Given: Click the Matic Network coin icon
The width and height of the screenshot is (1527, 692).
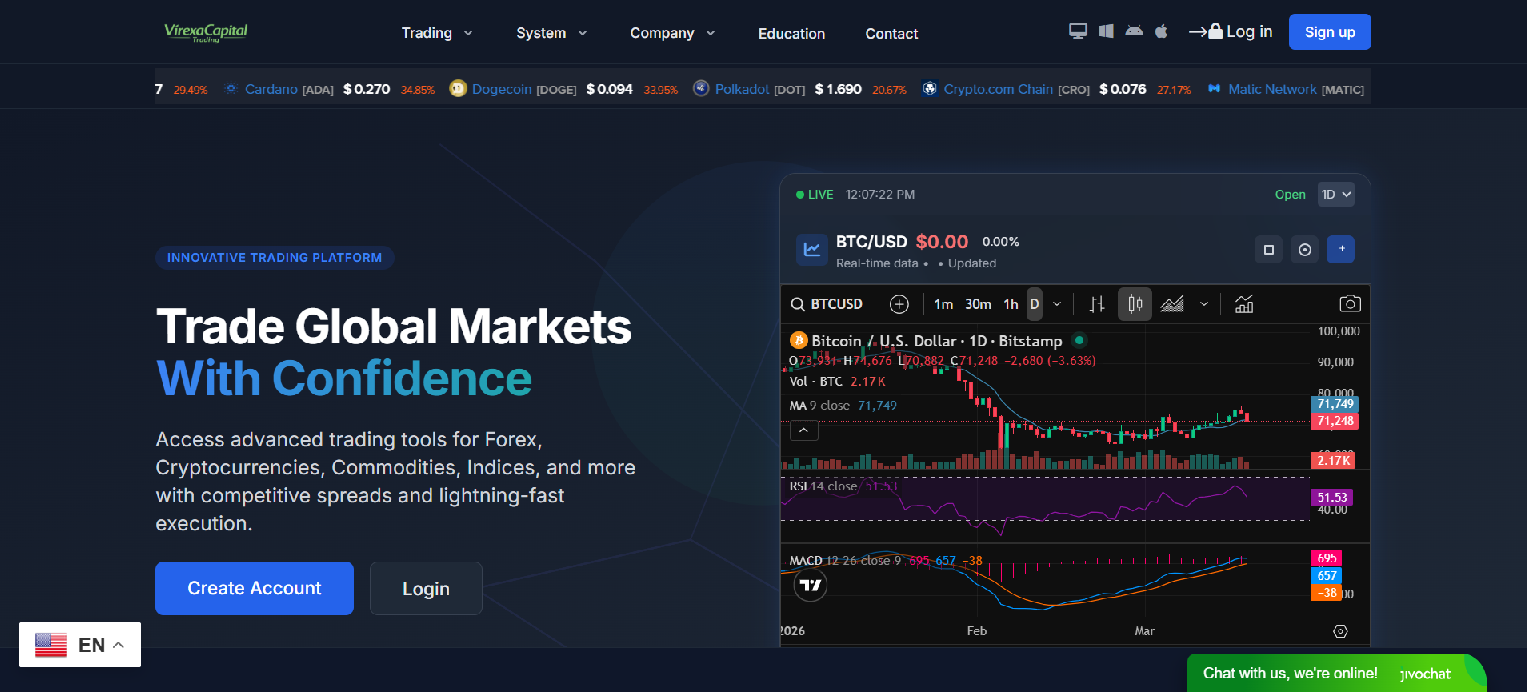Looking at the screenshot, I should tap(1214, 89).
